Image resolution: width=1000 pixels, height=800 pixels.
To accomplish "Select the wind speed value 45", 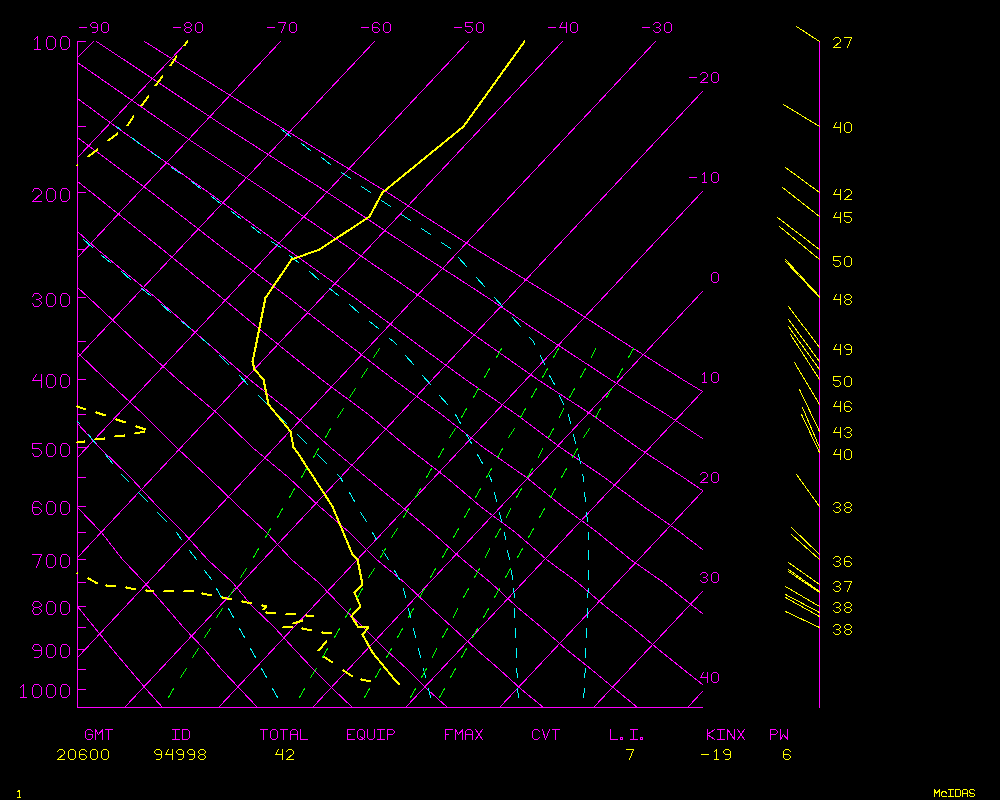I will [x=842, y=217].
